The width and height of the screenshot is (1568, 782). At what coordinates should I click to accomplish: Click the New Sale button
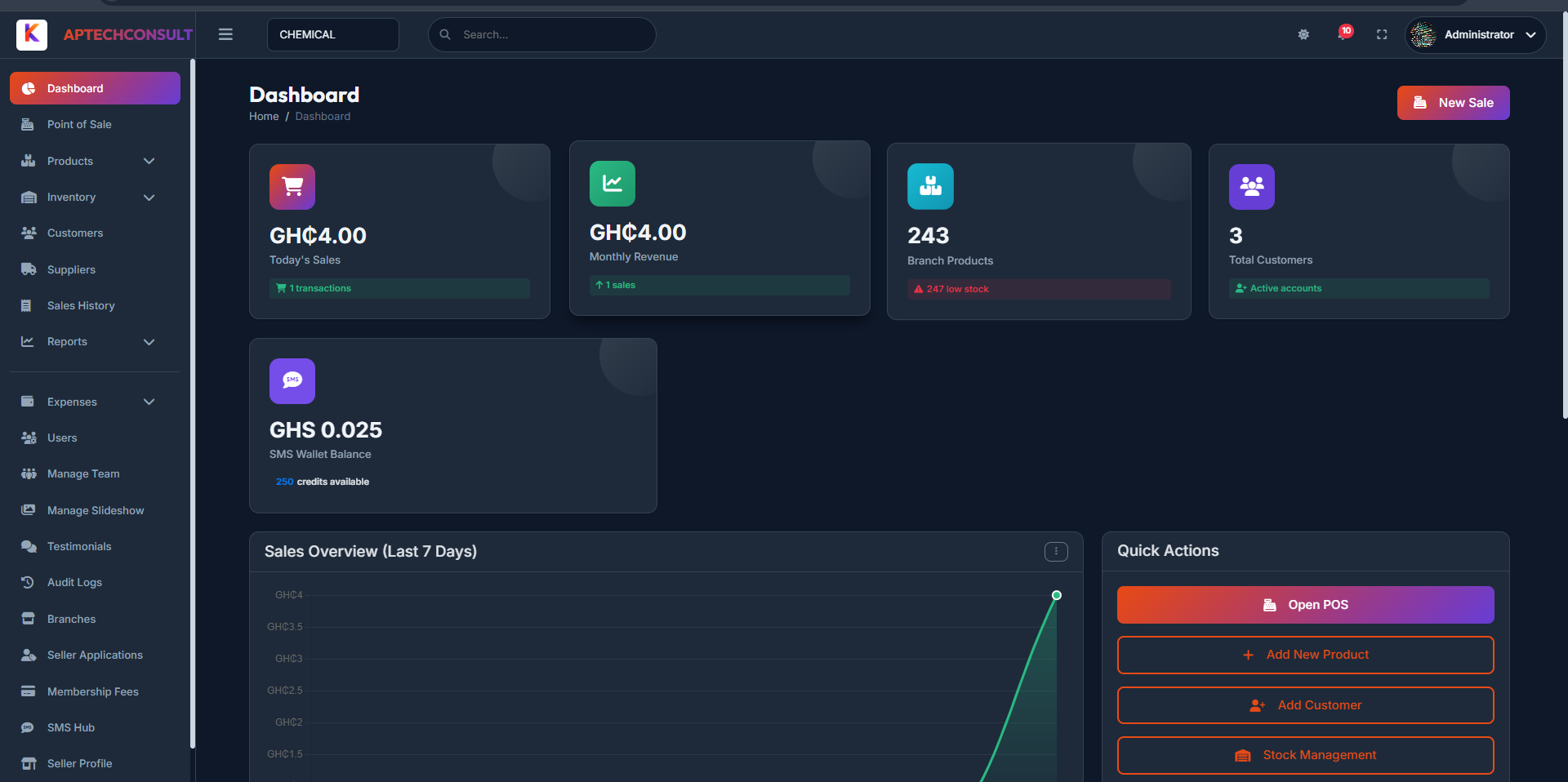(x=1453, y=103)
